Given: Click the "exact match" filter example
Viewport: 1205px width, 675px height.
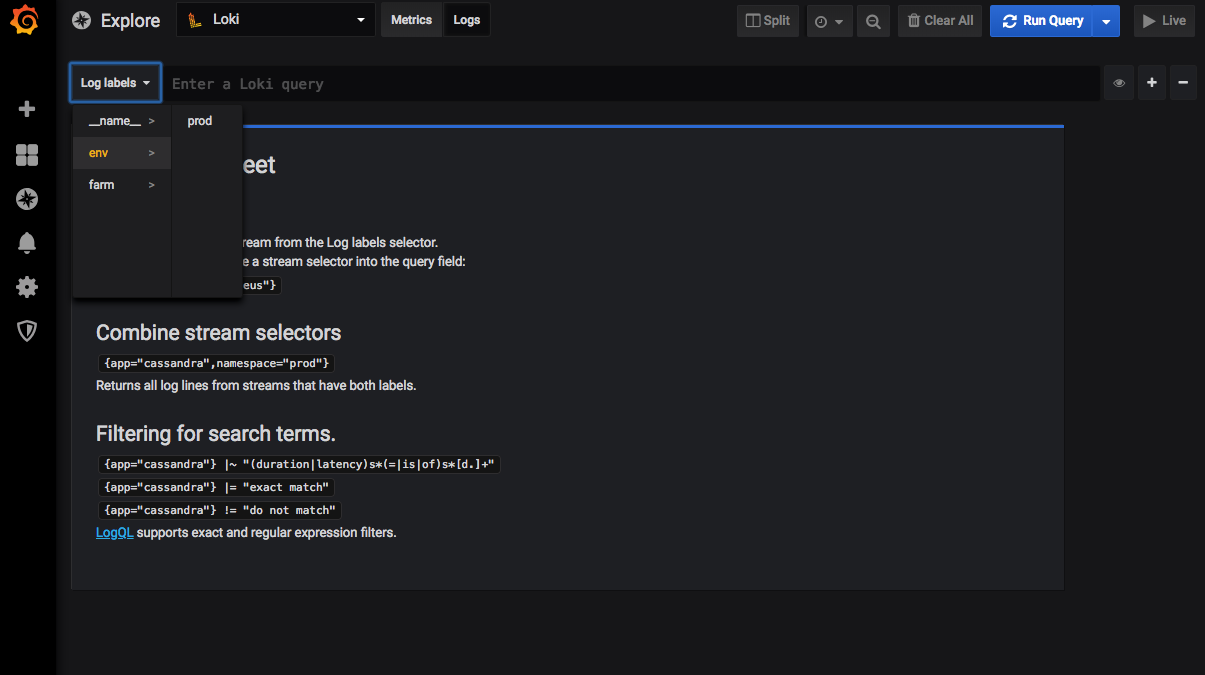Looking at the screenshot, I should pyautogui.click(x=215, y=487).
